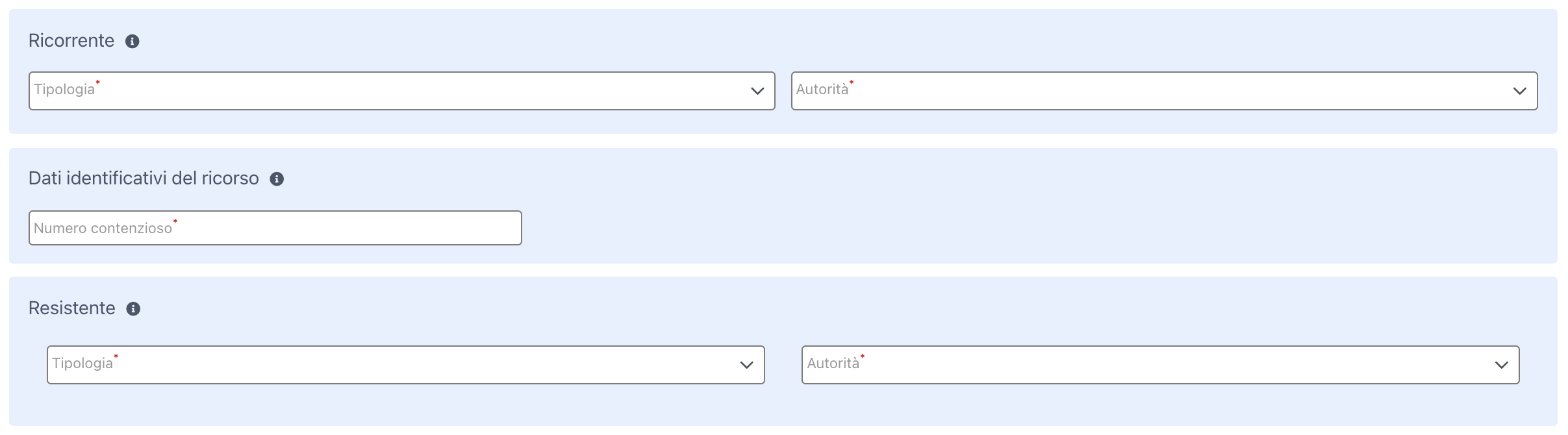The height and width of the screenshot is (435, 1568).
Task: Click the Resistente section heading
Action: 72,308
